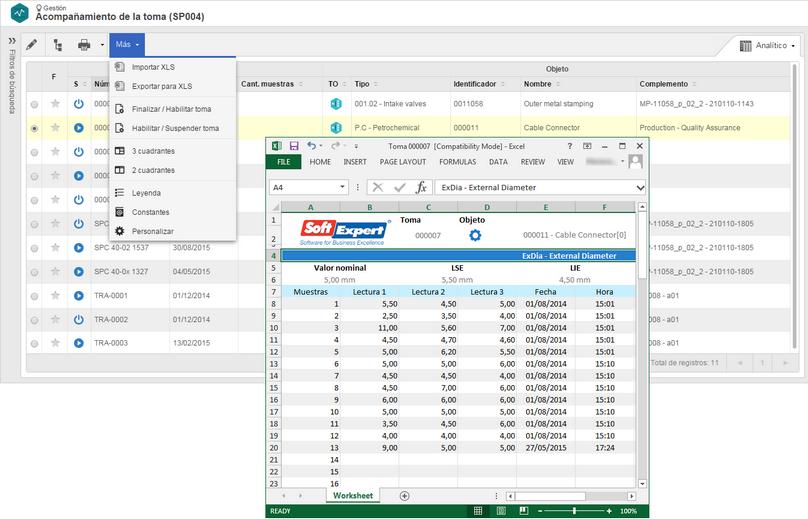Open the Excel INSERT tab

(355, 162)
